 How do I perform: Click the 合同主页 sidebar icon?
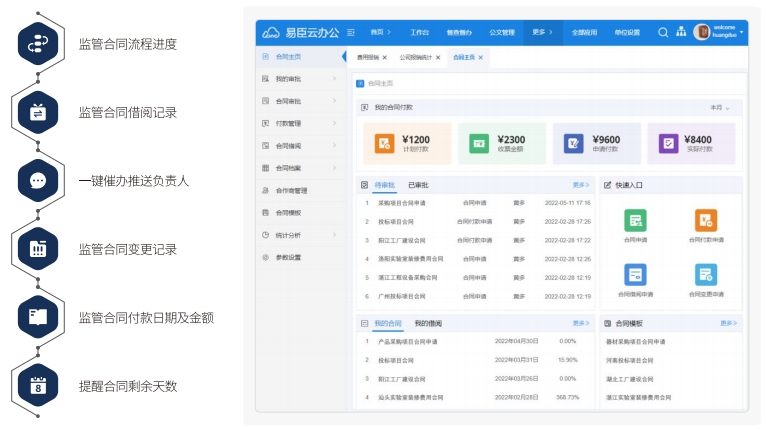tap(266, 57)
